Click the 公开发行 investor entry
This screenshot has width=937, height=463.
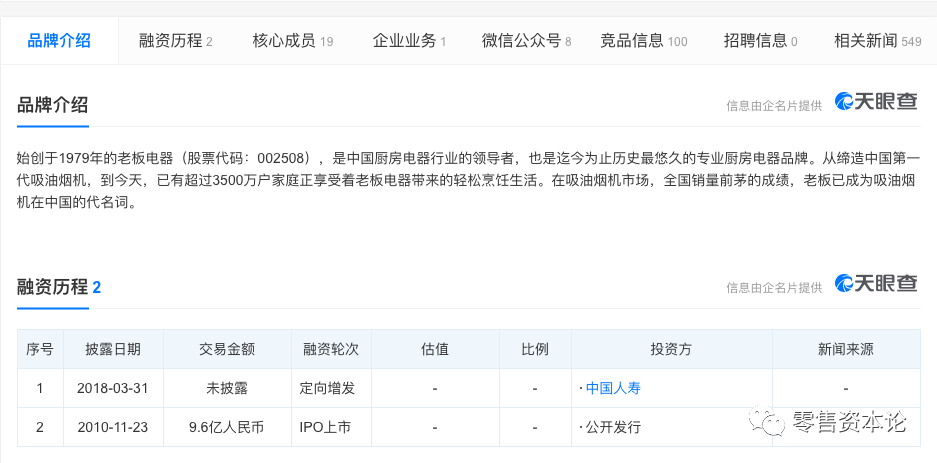point(613,427)
